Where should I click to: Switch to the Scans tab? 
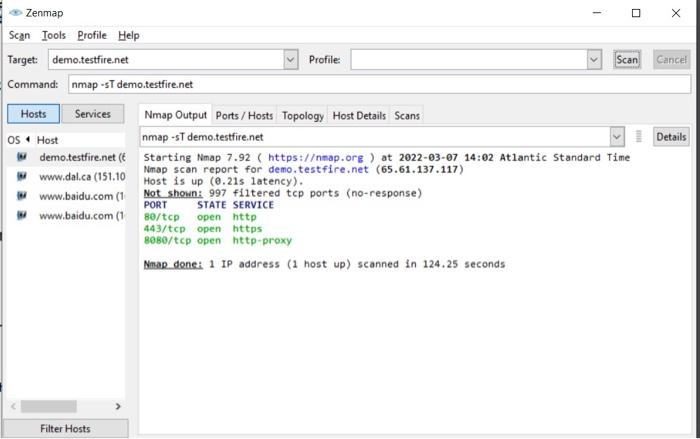pos(407,116)
